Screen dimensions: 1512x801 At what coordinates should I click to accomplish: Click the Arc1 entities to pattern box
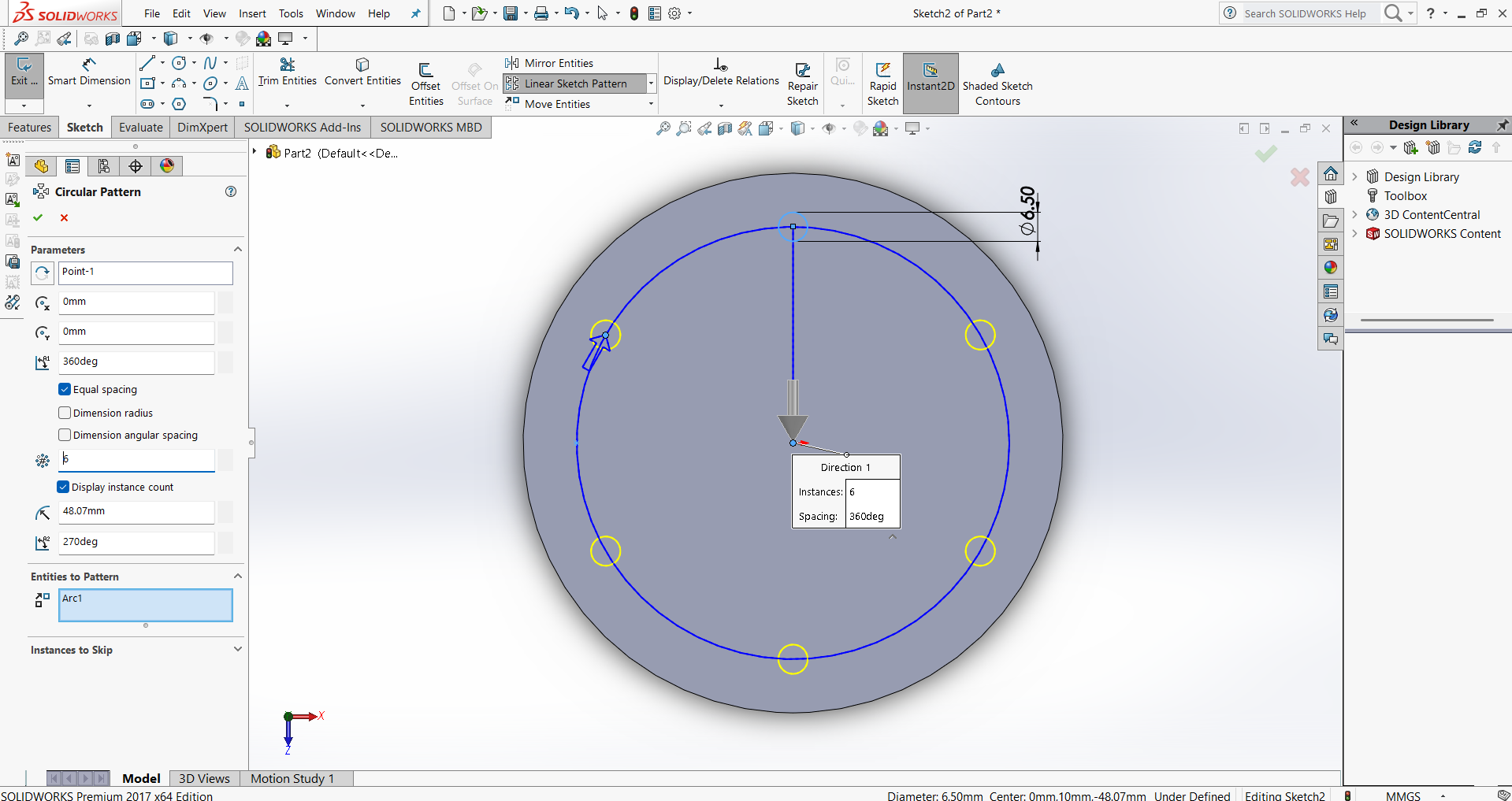pyautogui.click(x=146, y=606)
